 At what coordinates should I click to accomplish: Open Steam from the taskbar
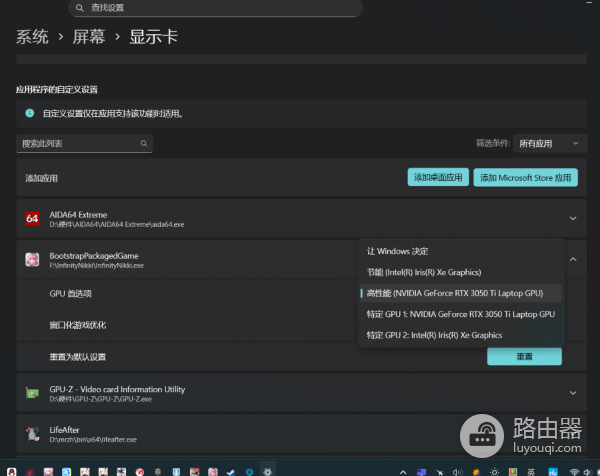pos(231,472)
